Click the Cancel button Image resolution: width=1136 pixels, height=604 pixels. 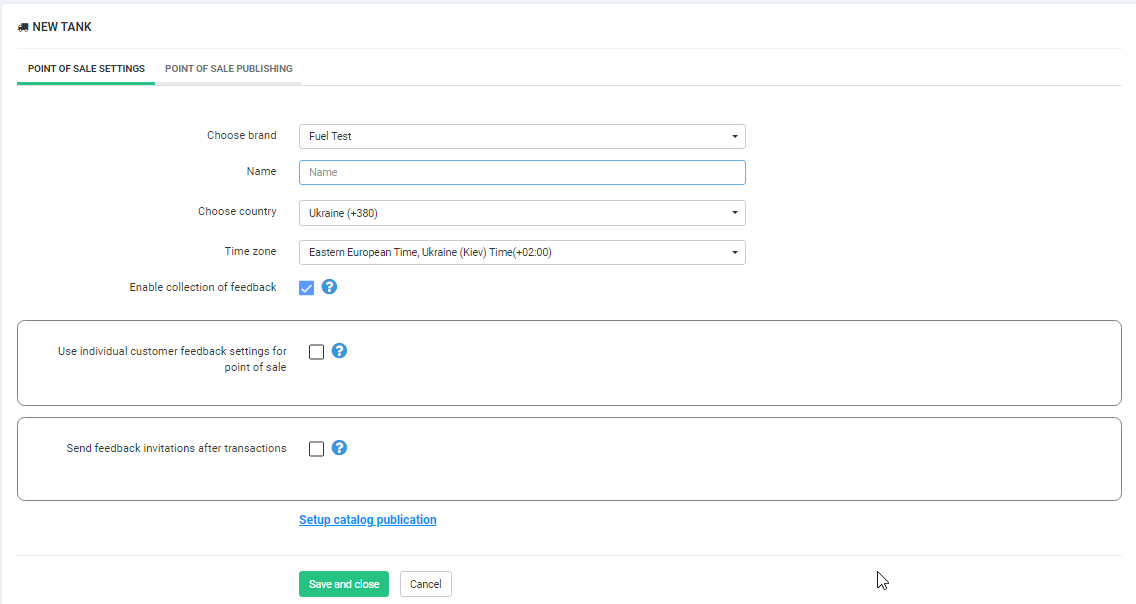(425, 584)
